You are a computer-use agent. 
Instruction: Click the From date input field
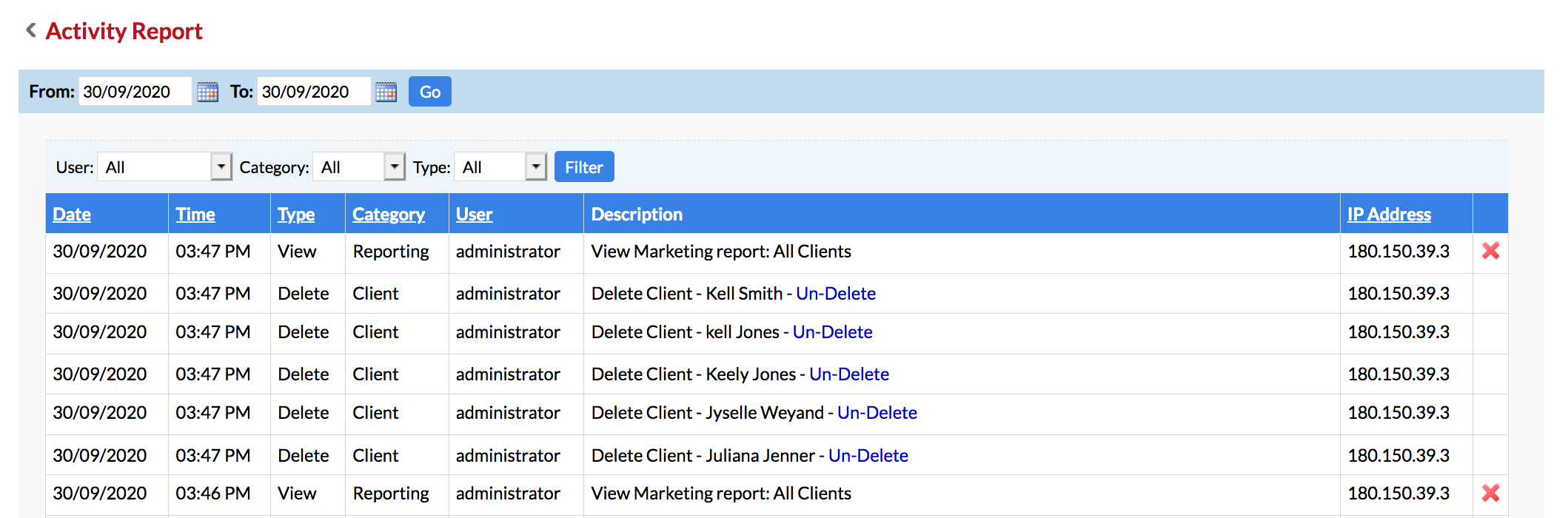pos(135,92)
